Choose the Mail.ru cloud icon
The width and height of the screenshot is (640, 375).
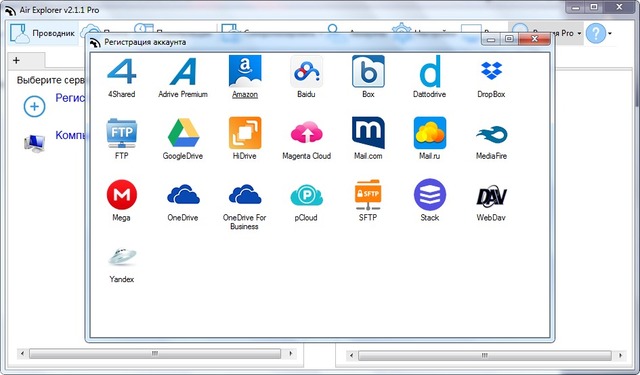tap(430, 133)
